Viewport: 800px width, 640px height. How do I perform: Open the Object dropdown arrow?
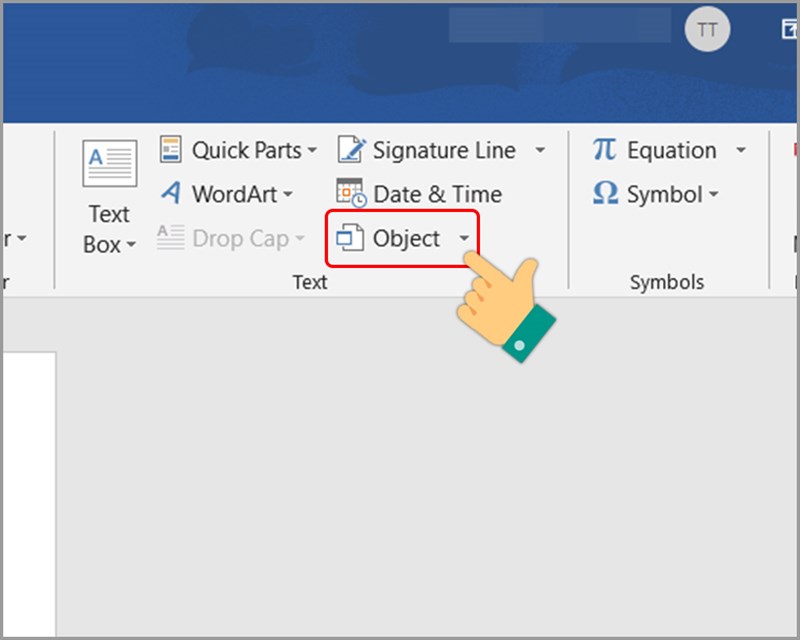point(464,239)
